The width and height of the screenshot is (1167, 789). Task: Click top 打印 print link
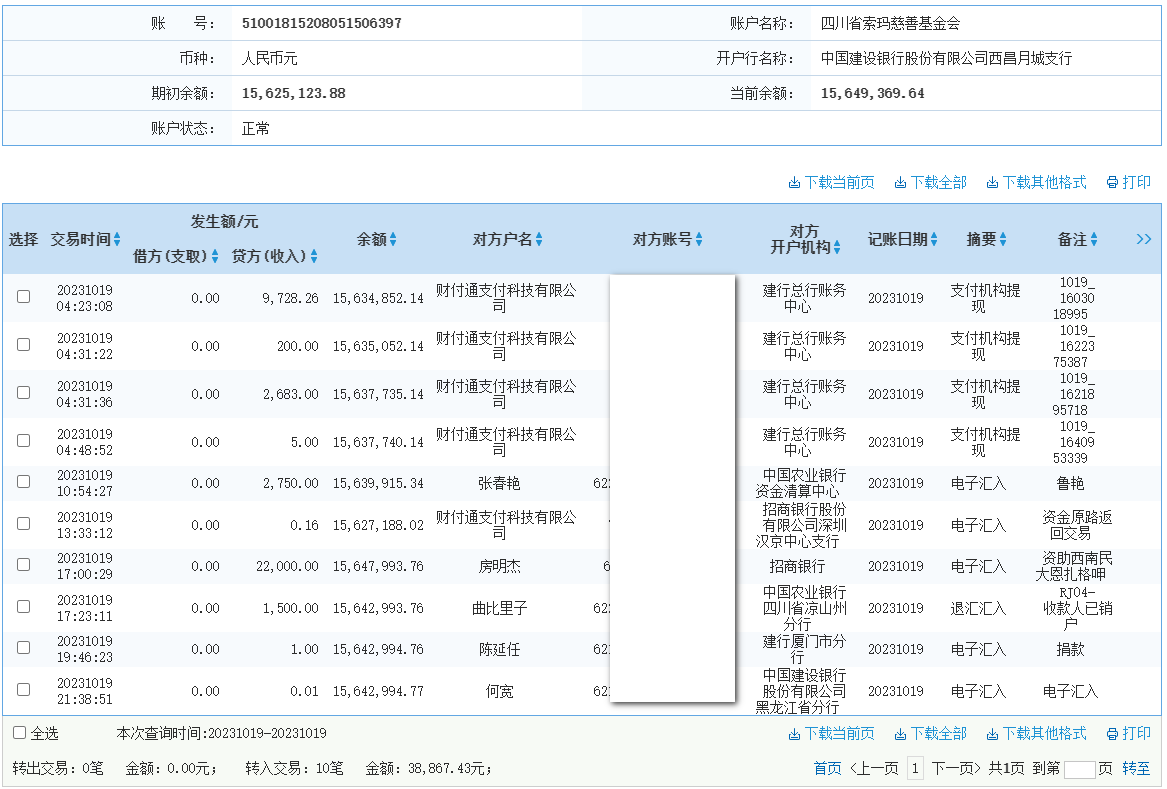pos(1129,182)
